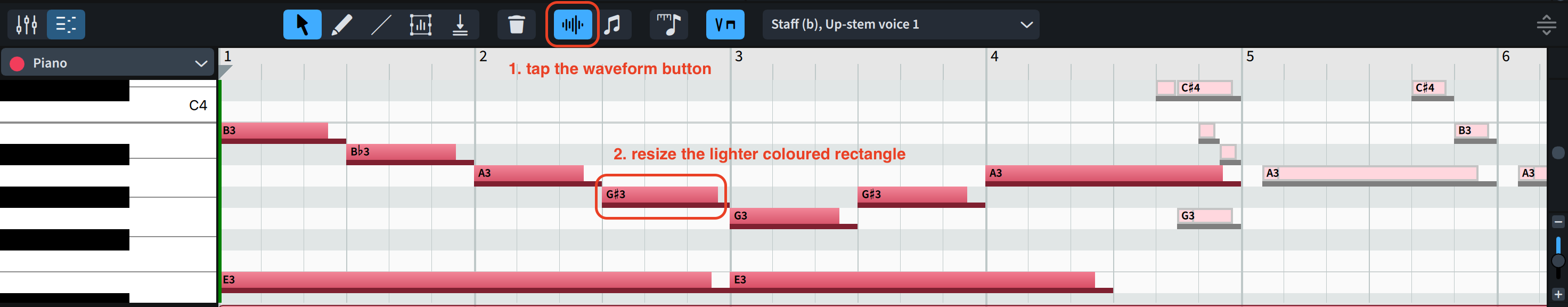Screen dimensions: 1568x307
Task: Click the eighth notes icon
Action: coord(613,25)
